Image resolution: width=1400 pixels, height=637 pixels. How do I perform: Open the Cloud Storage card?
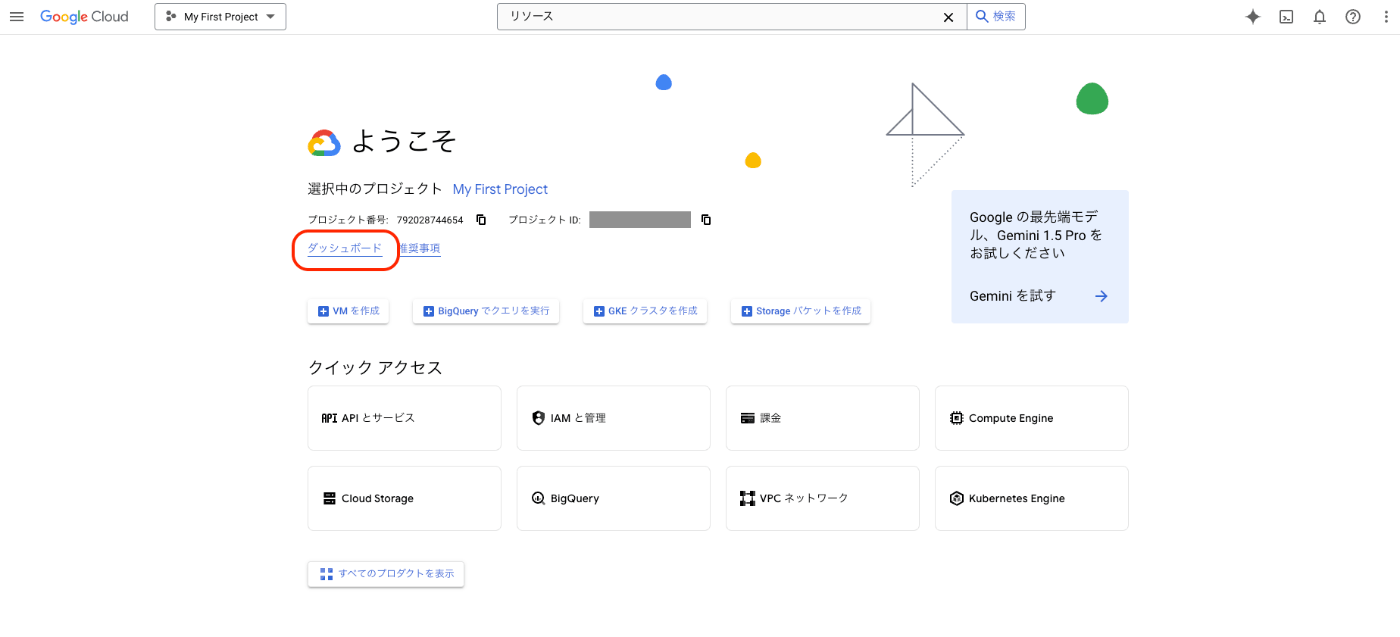click(x=404, y=498)
